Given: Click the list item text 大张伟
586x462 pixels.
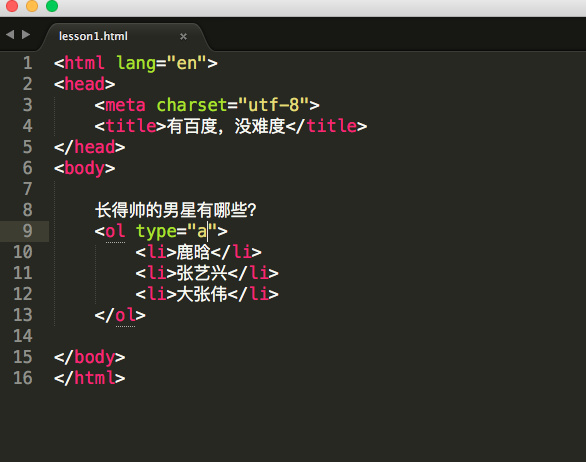Looking at the screenshot, I should [x=202, y=294].
